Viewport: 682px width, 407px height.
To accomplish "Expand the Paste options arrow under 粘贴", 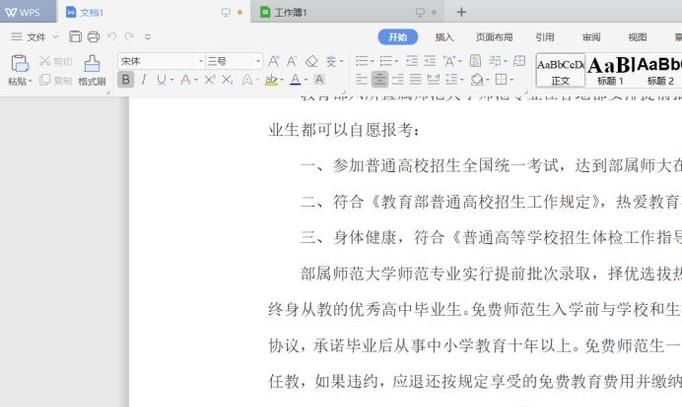I will click(30, 81).
